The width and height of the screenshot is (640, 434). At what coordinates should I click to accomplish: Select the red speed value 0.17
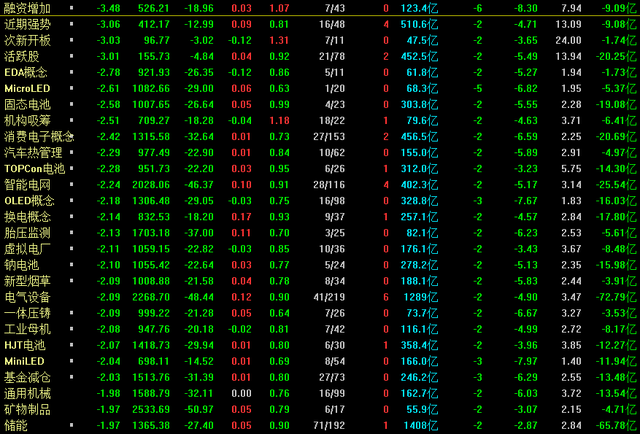coord(241,217)
